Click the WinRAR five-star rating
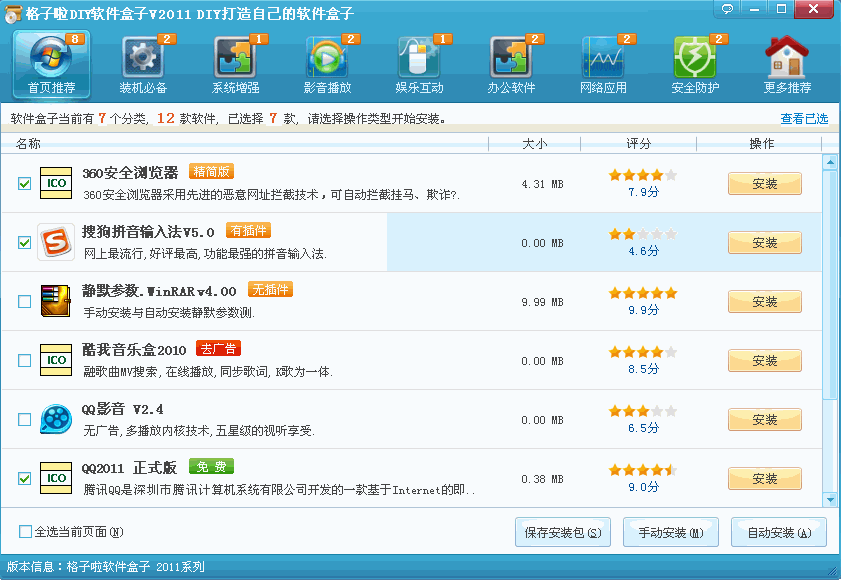 (x=643, y=293)
